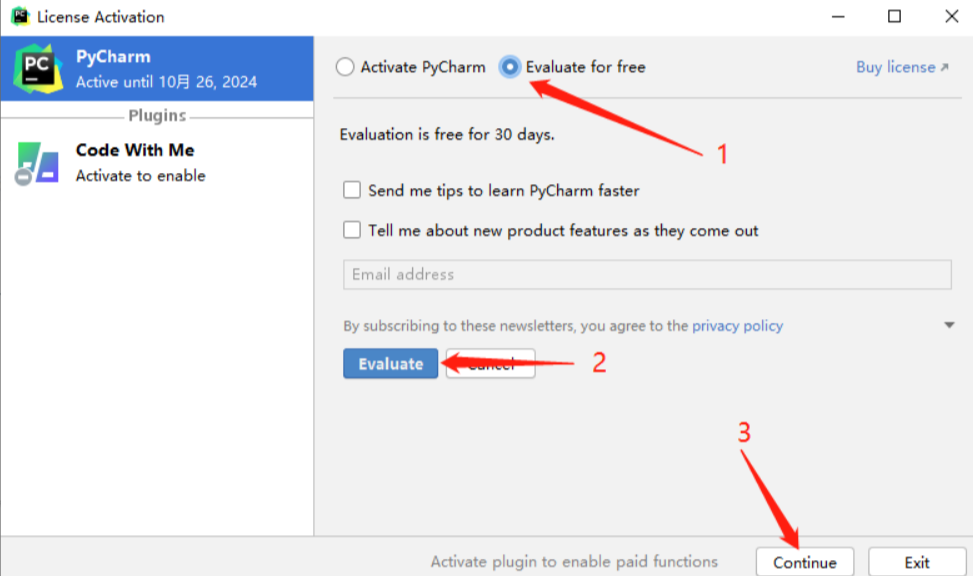Screen dimensions: 973x576
Task: Maximize the License Activation window
Action: coord(894,17)
